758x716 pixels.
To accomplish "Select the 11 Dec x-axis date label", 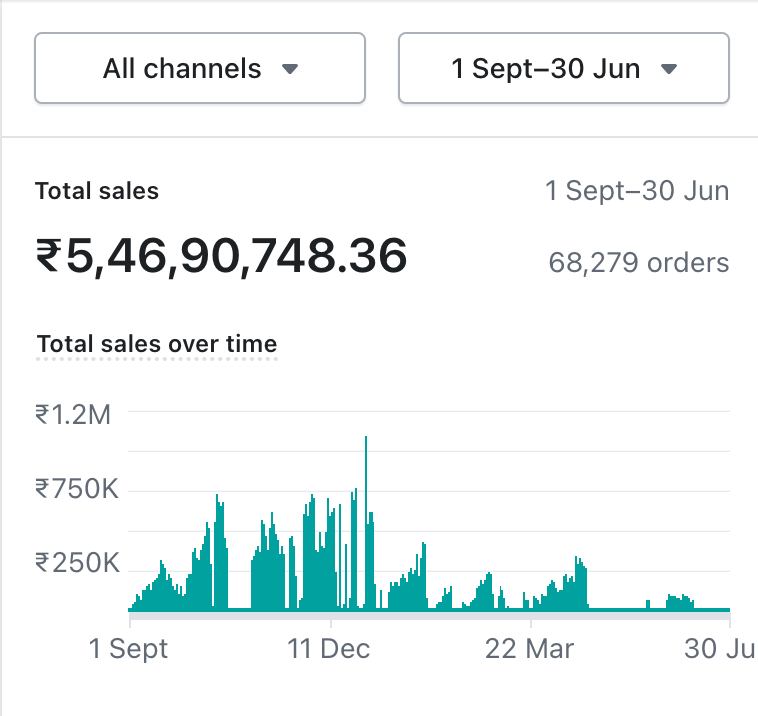I will (x=329, y=648).
